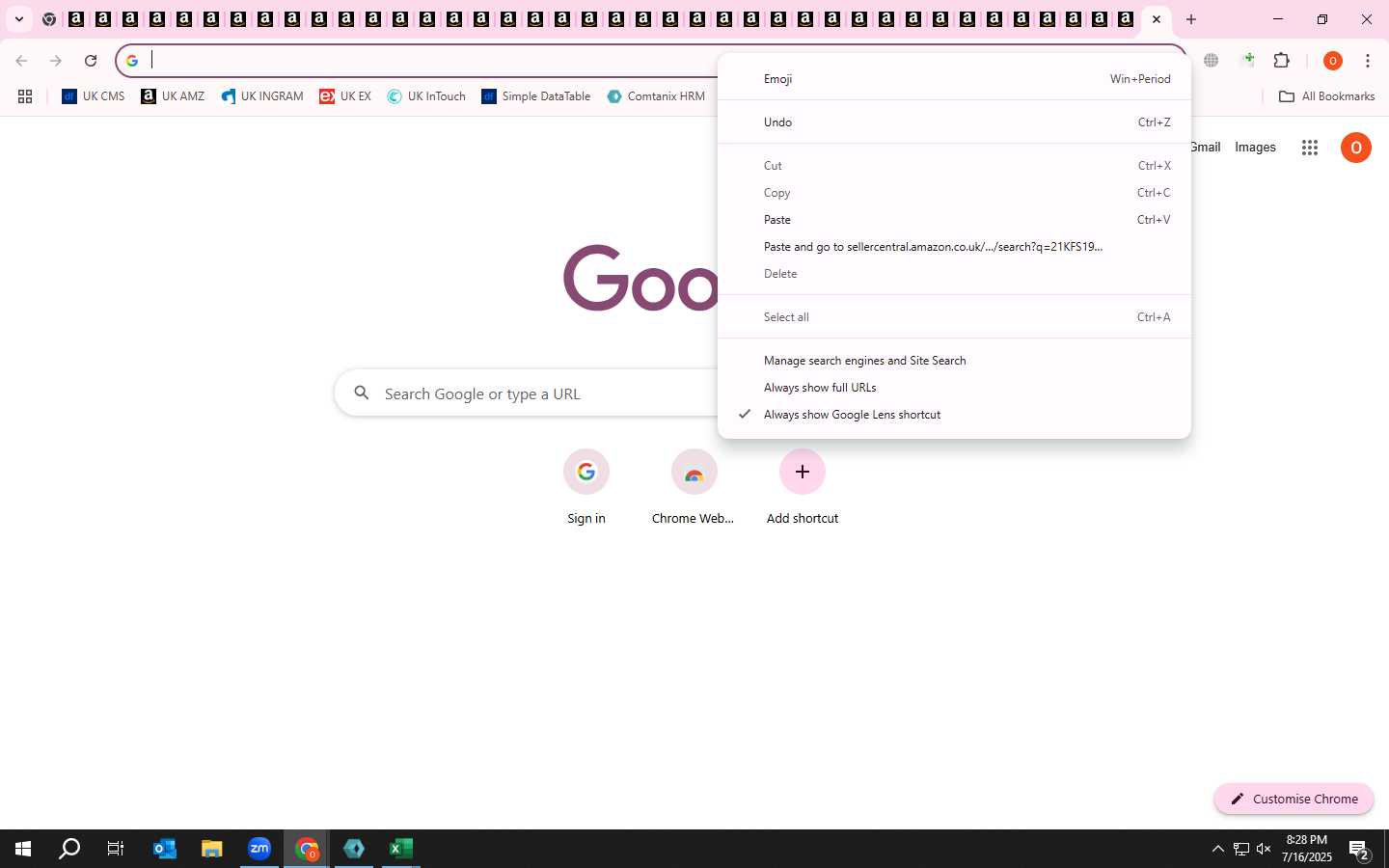1389x868 pixels.
Task: Switch to the Chrome-icon tab
Action: point(49,19)
